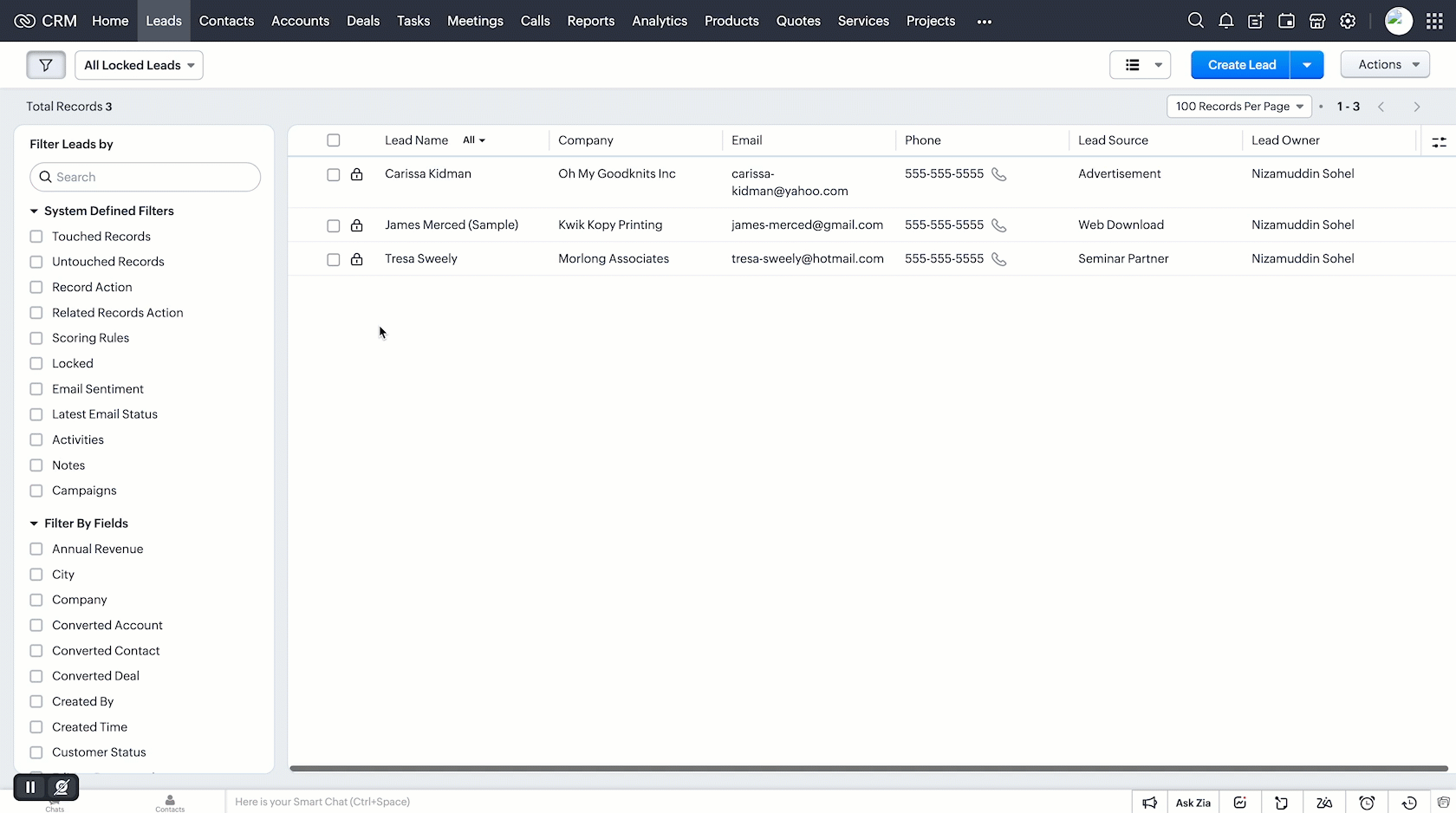
Task: Open the search magnifier in top bar
Action: click(x=1195, y=21)
